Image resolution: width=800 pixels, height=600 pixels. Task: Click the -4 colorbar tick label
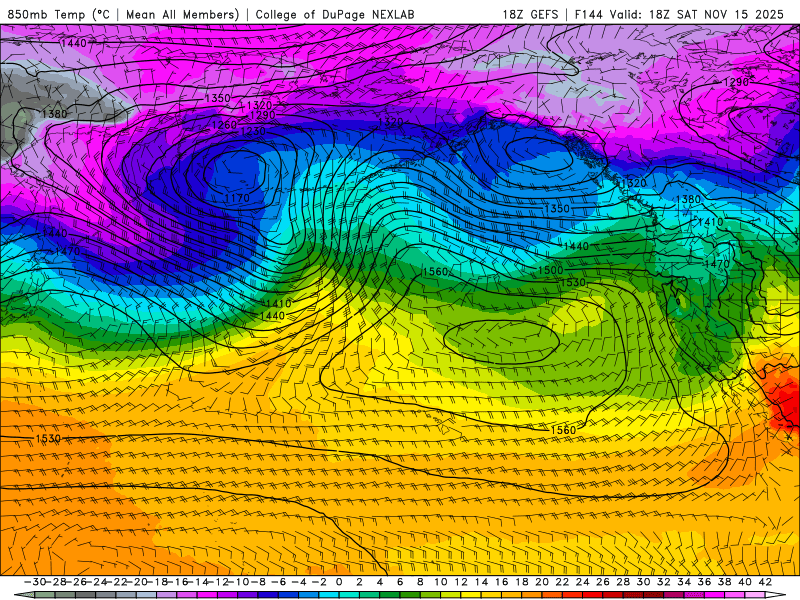(x=299, y=582)
